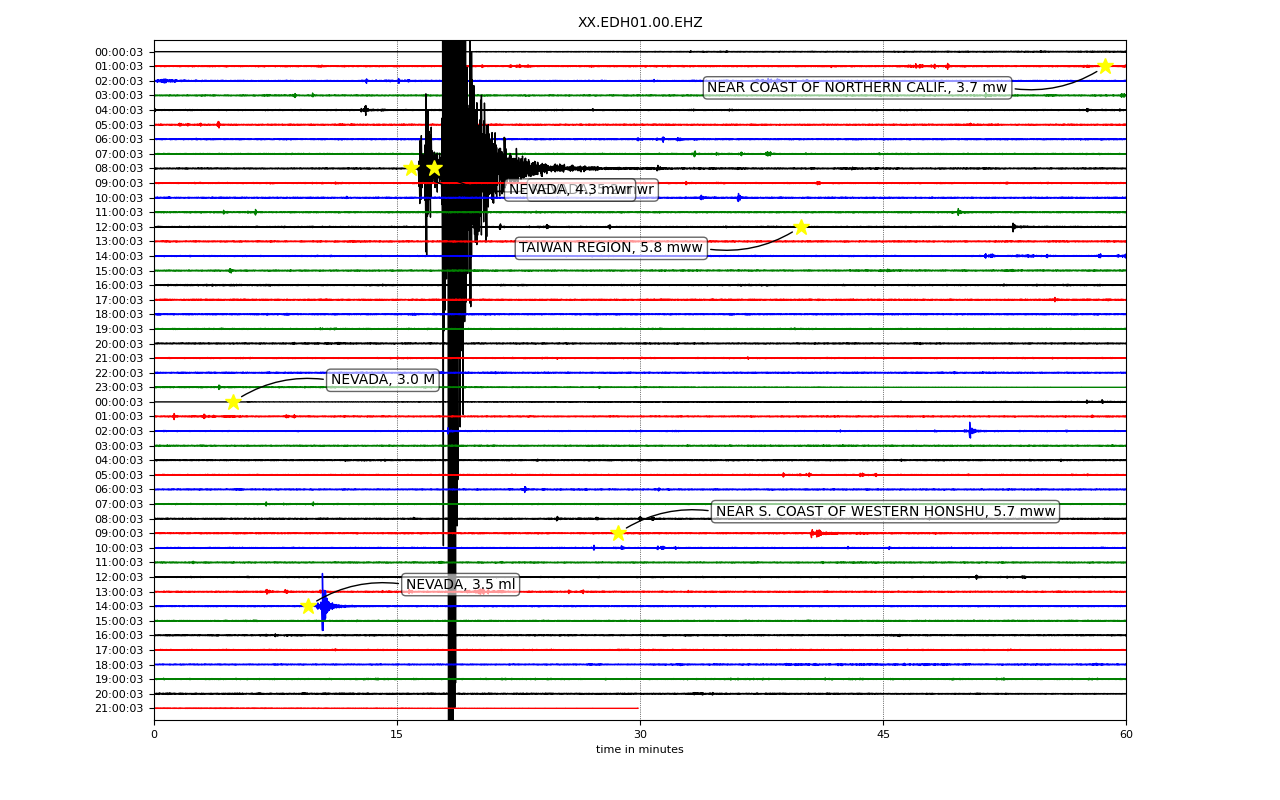This screenshot has height=800, width=1280.
Task: Click the blue seismic spike on 14:00:03 trace
Action: click(323, 604)
